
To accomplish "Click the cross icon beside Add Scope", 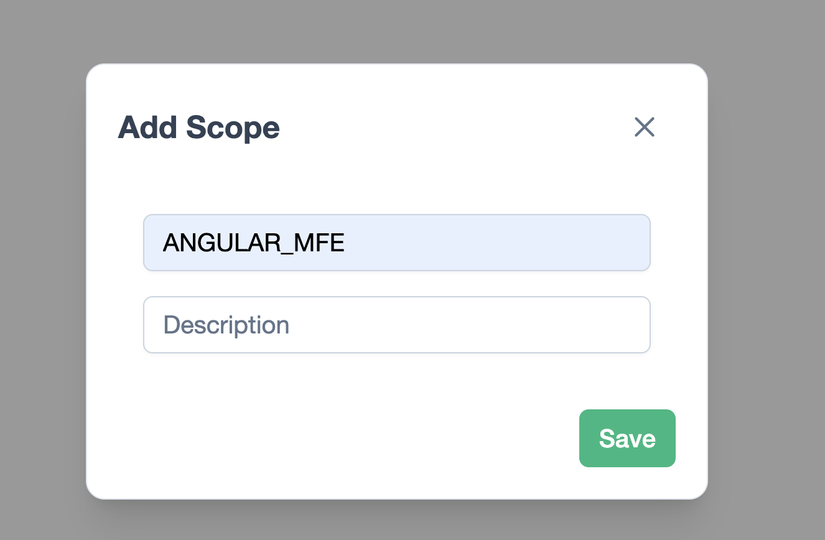I will pos(644,127).
